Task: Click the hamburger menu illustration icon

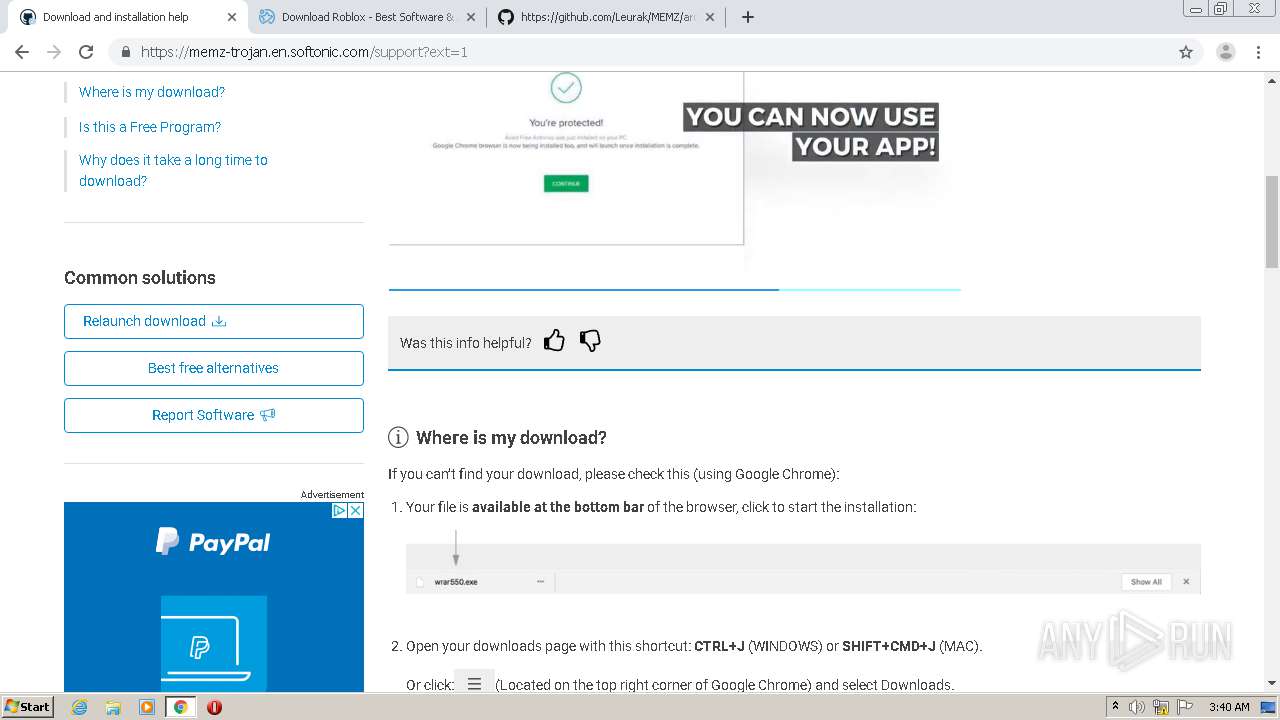Action: tap(474, 684)
